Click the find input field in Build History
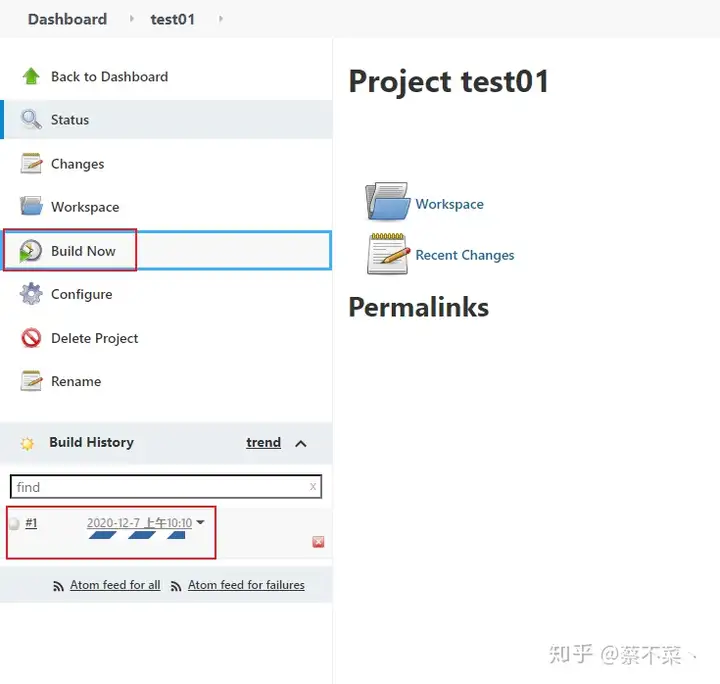 click(166, 487)
